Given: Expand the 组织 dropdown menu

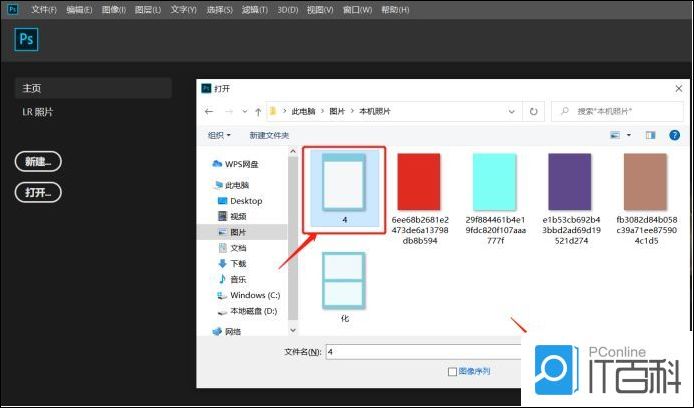Looking at the screenshot, I should tap(219, 135).
